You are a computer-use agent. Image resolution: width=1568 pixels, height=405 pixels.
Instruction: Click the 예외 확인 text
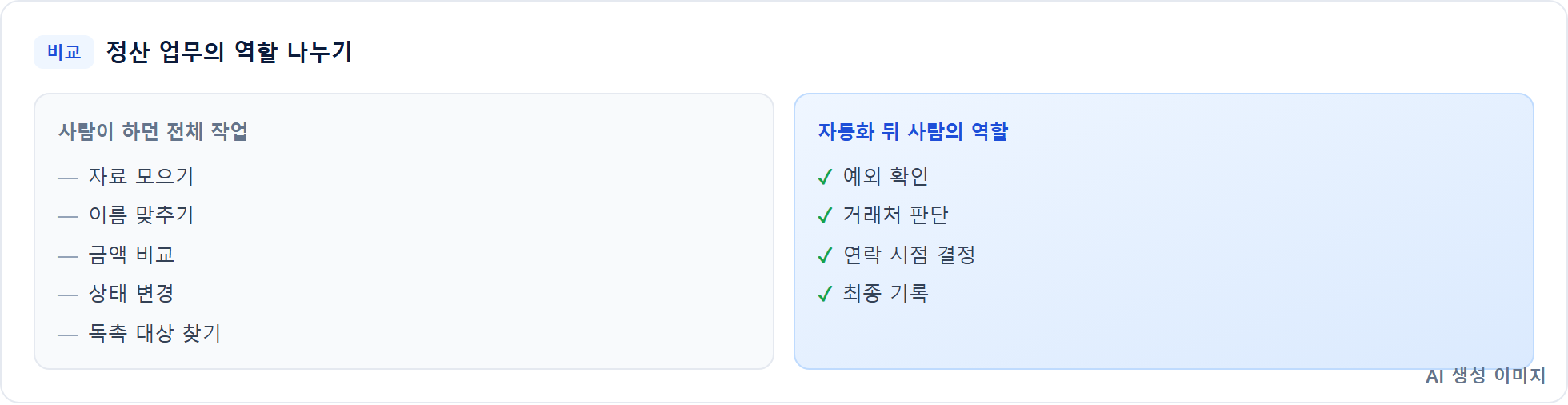tap(886, 176)
